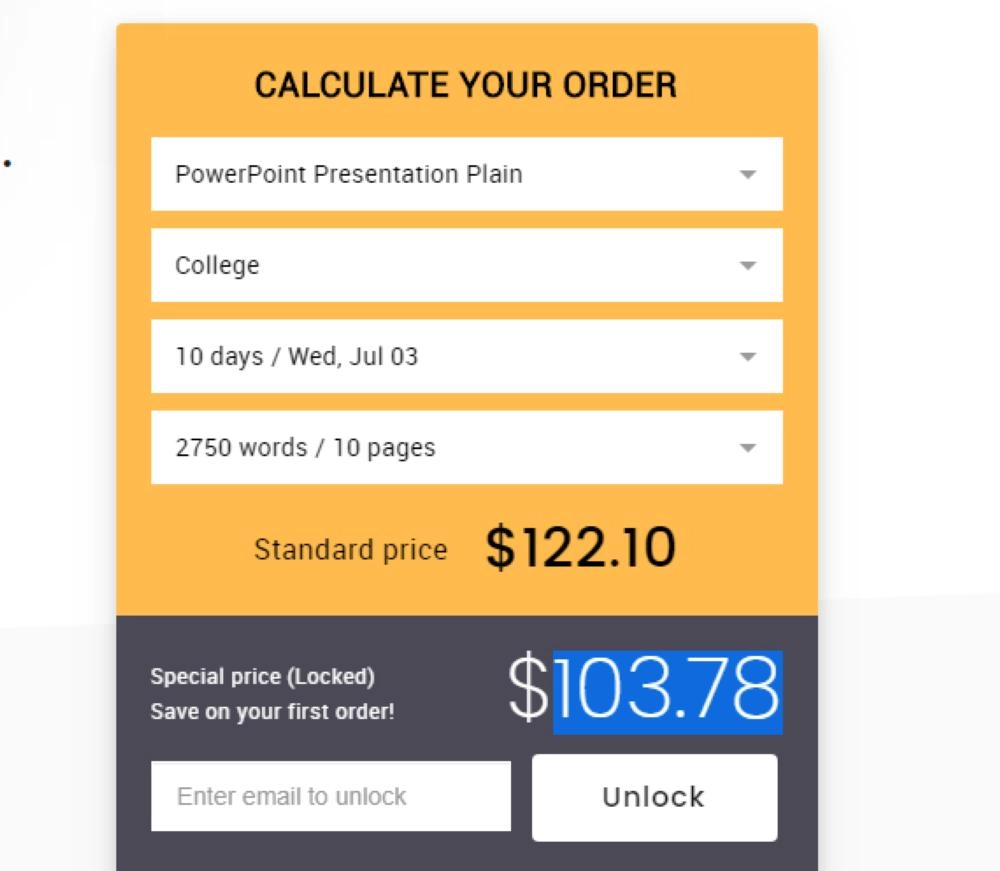The height and width of the screenshot is (871, 1000).
Task: Click the dollar sign before the special price
Action: click(x=528, y=690)
